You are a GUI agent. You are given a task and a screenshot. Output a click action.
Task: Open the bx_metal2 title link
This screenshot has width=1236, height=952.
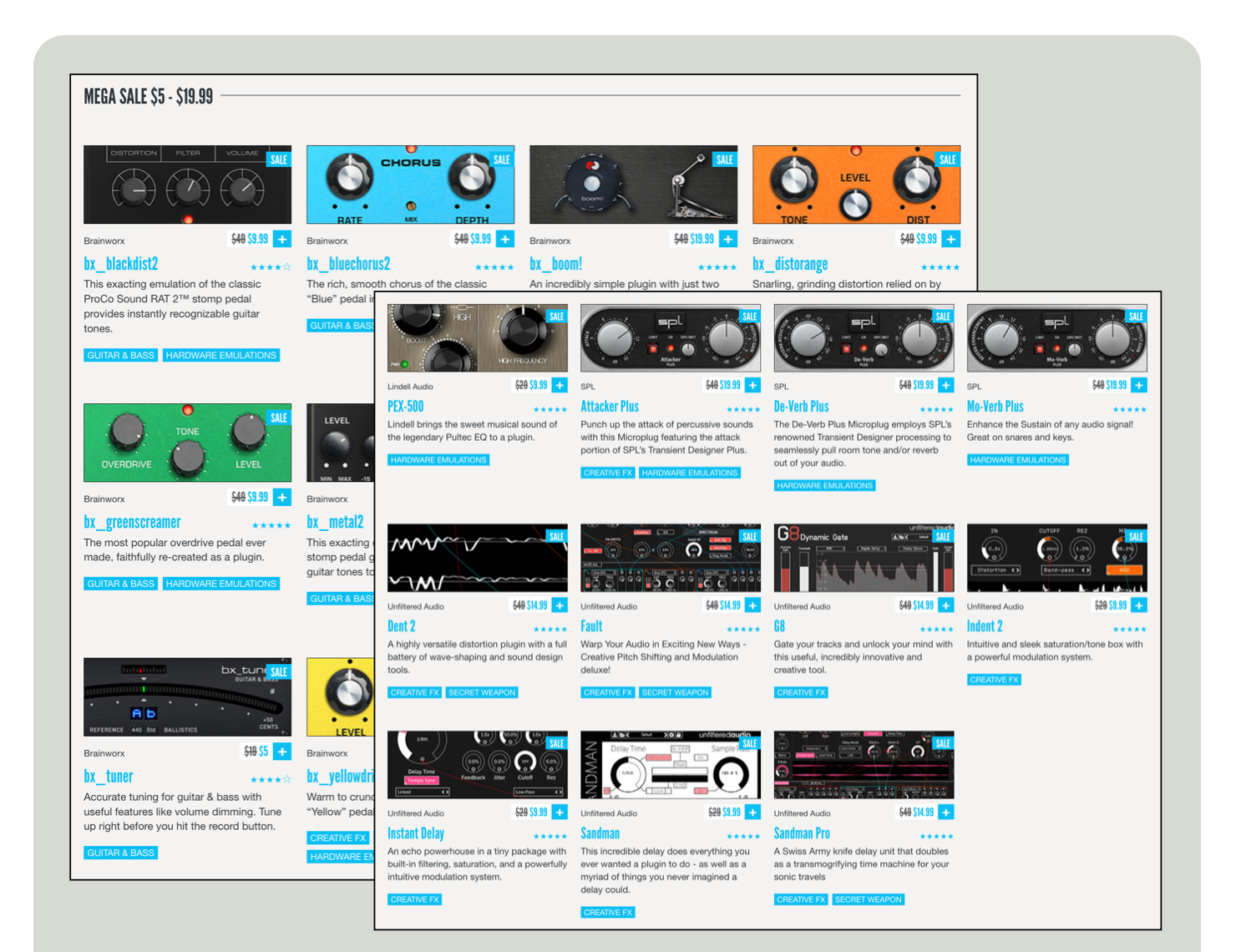point(335,522)
